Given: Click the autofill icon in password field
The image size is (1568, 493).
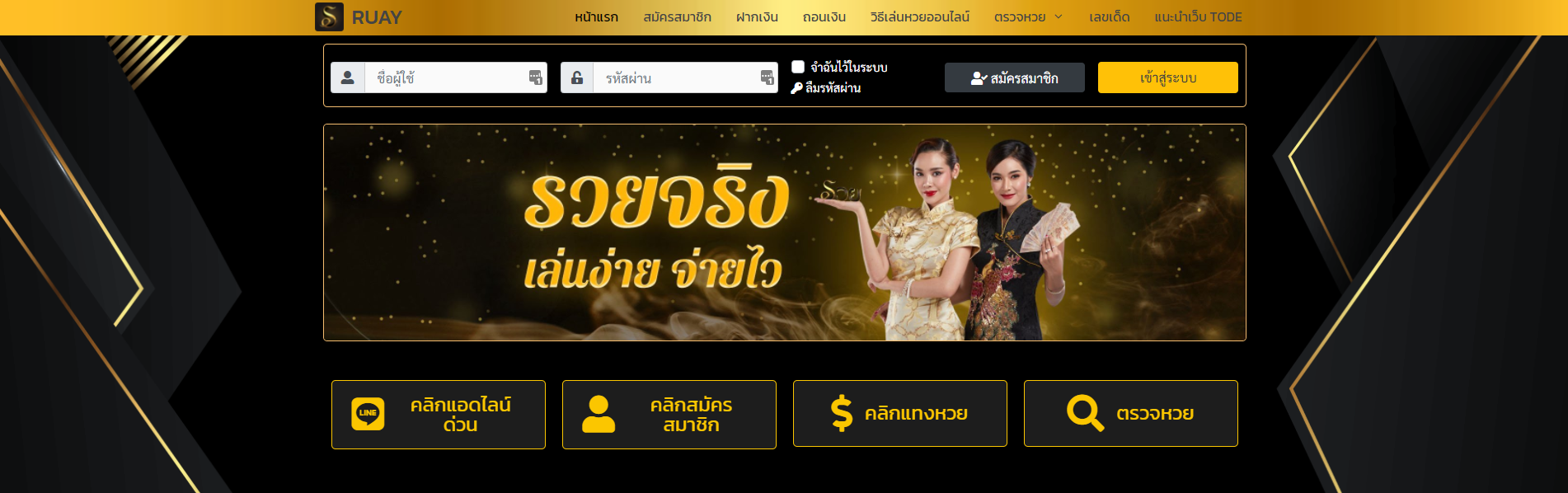Looking at the screenshot, I should 768,77.
